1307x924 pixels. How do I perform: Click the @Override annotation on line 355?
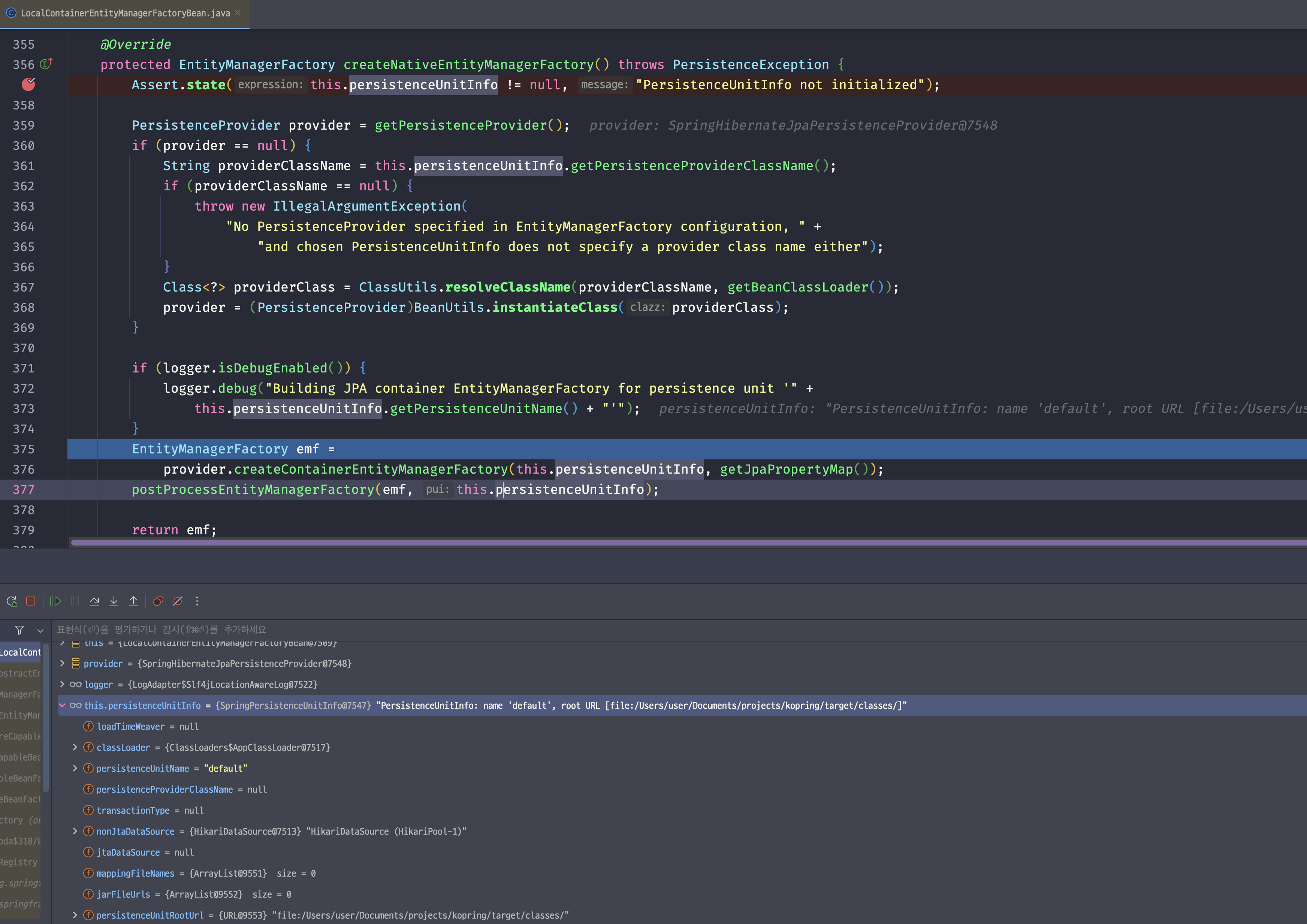(x=136, y=45)
